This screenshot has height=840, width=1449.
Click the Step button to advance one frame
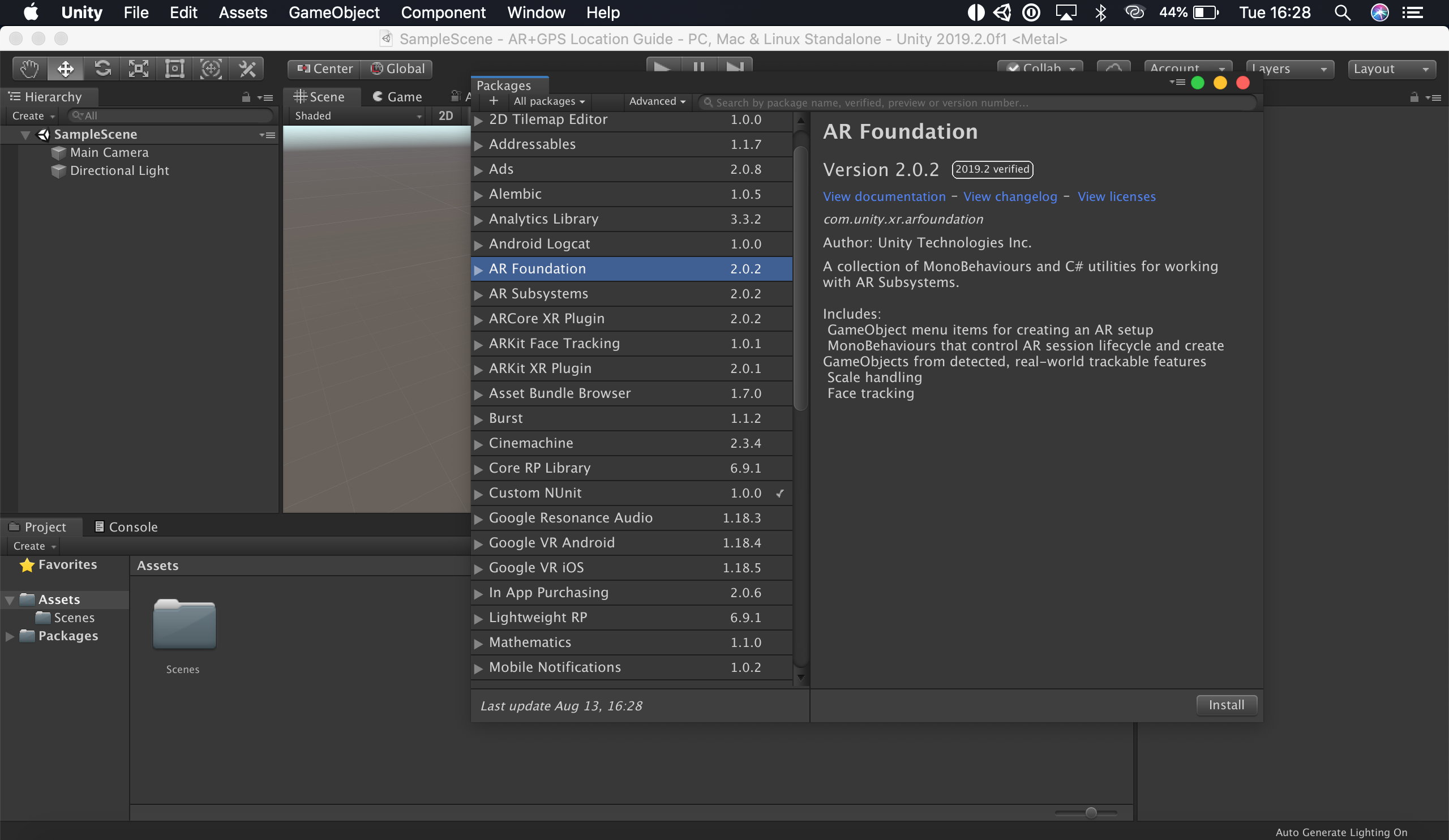coord(735,67)
